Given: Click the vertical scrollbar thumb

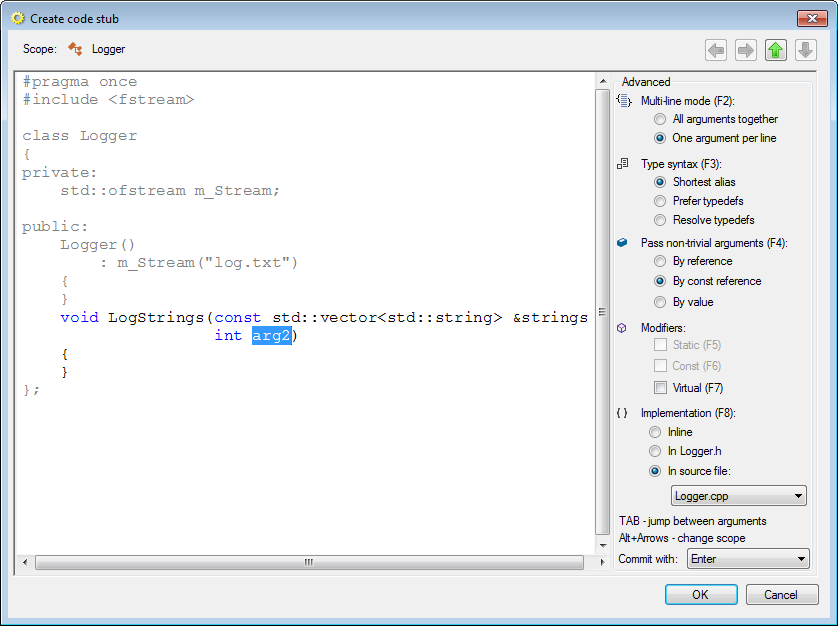Looking at the screenshot, I should click(x=603, y=312).
